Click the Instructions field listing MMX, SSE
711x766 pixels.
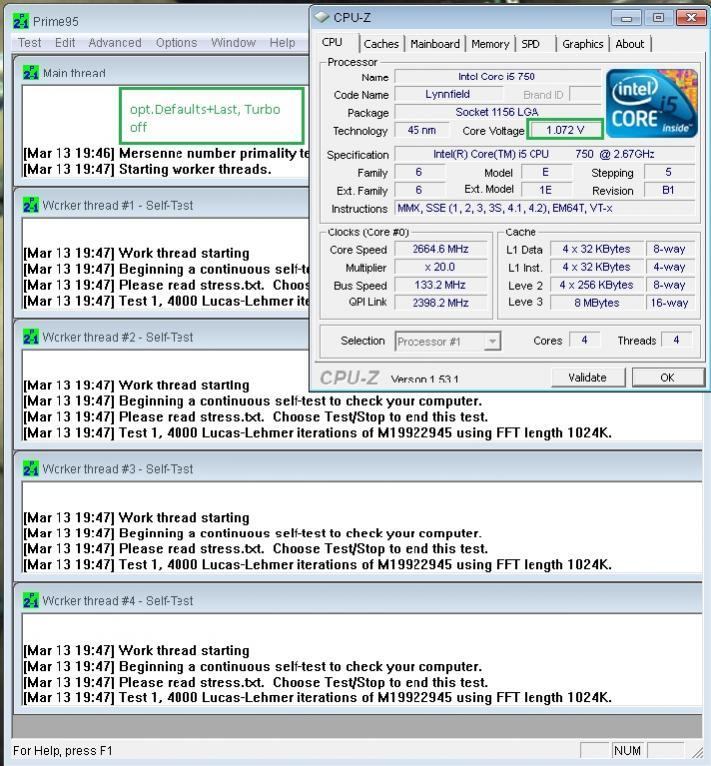pos(544,209)
